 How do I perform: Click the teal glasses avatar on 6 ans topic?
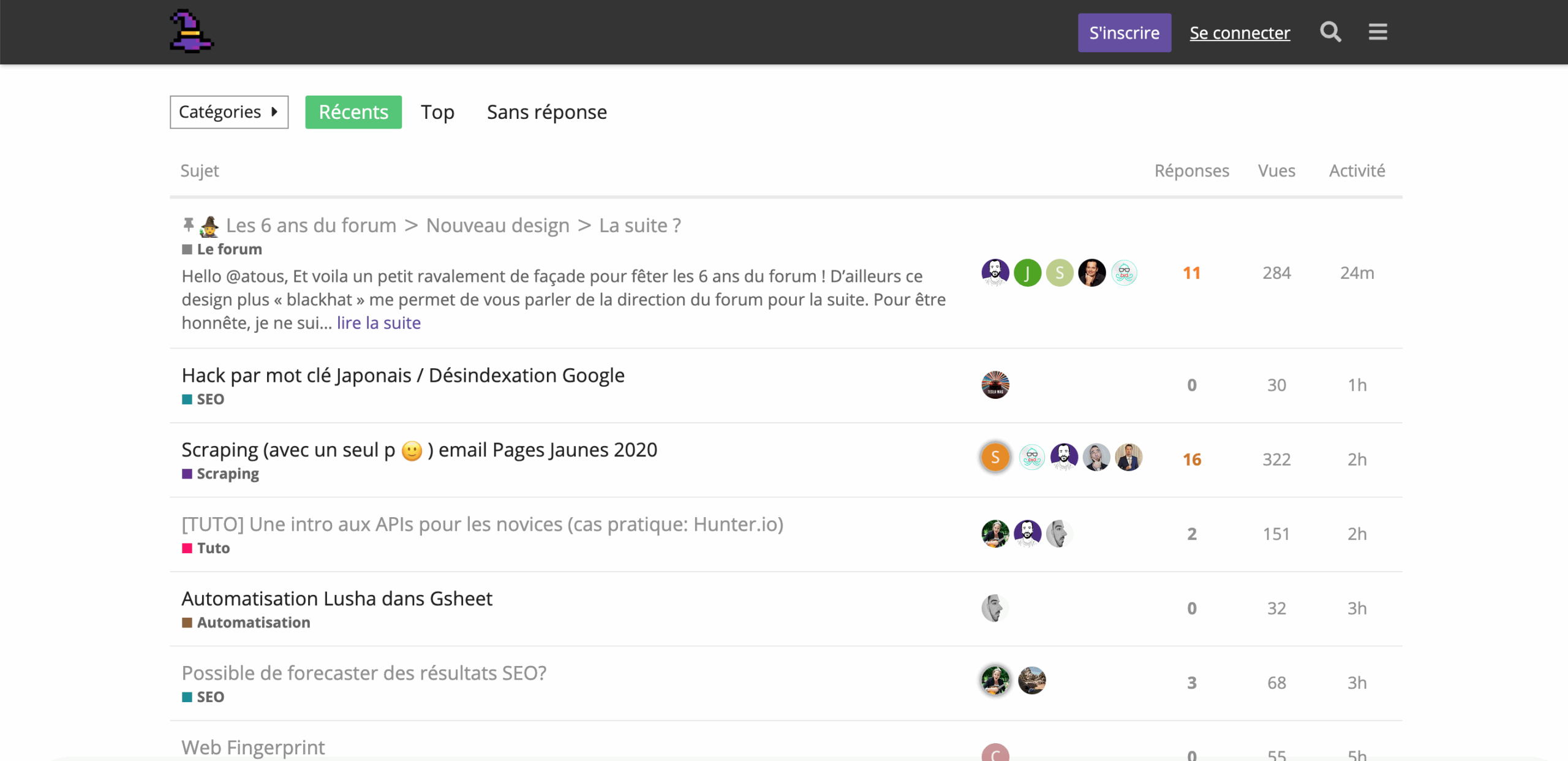click(x=1124, y=273)
